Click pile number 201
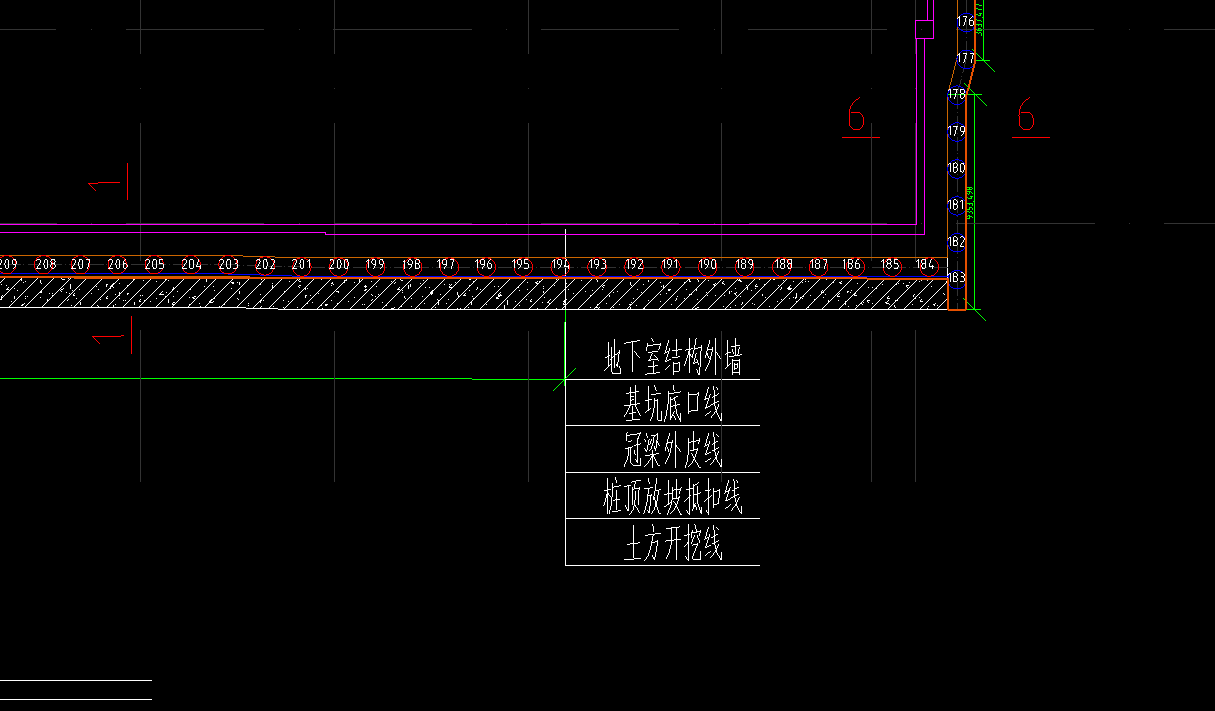Screen dimensions: 1215x711 [301, 265]
